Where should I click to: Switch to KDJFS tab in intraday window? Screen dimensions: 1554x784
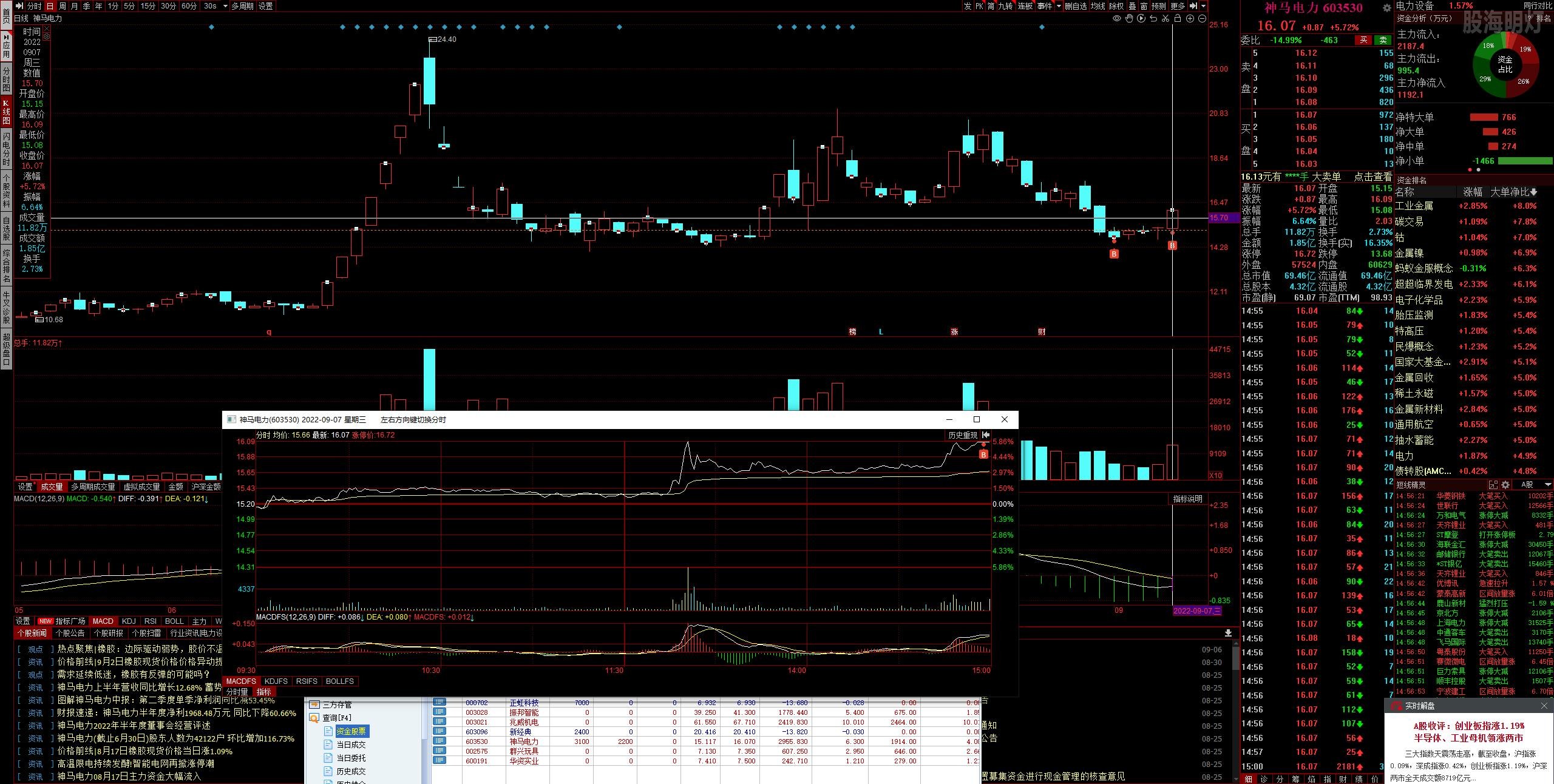click(276, 681)
